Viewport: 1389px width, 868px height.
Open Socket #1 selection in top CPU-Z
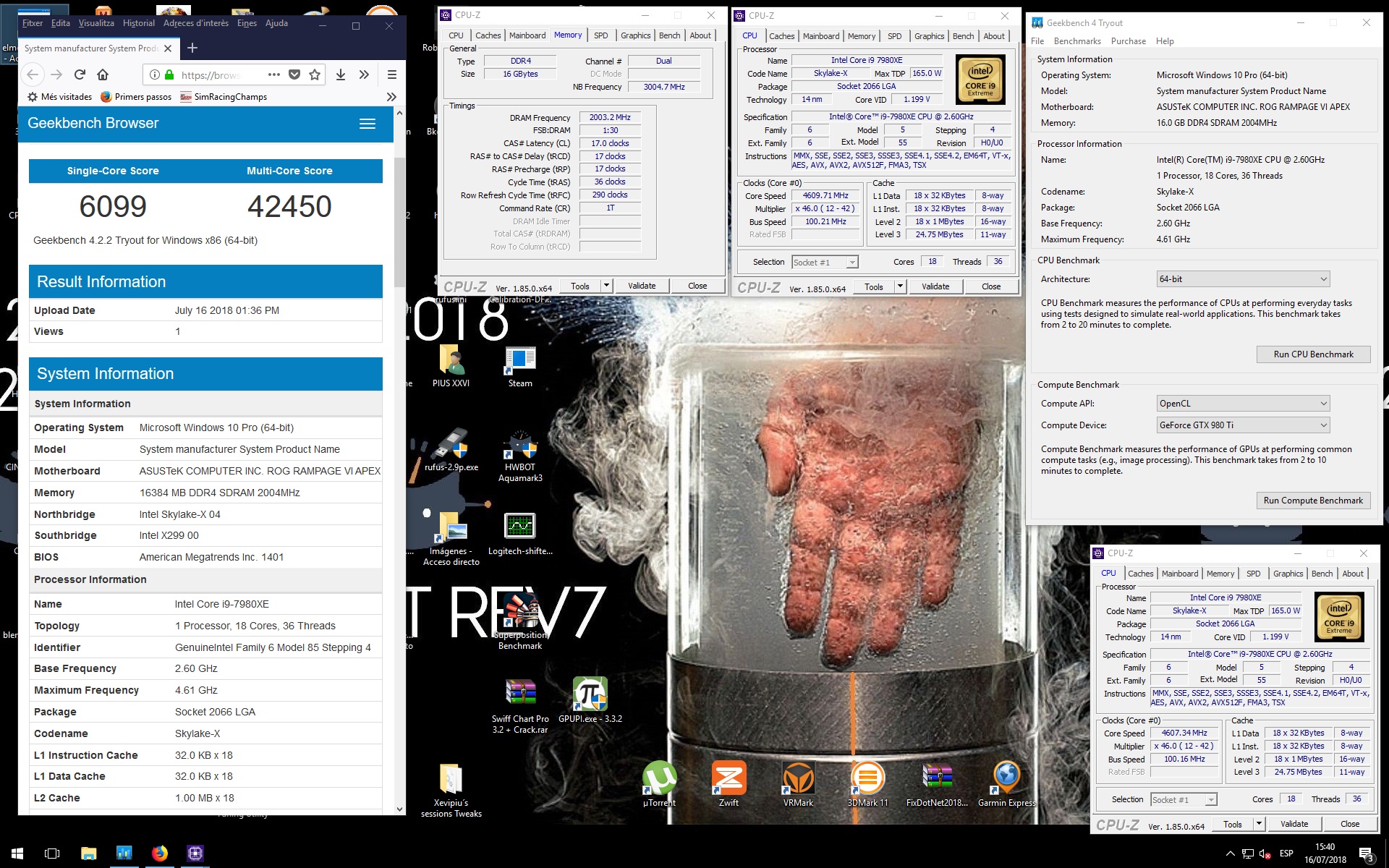click(825, 263)
